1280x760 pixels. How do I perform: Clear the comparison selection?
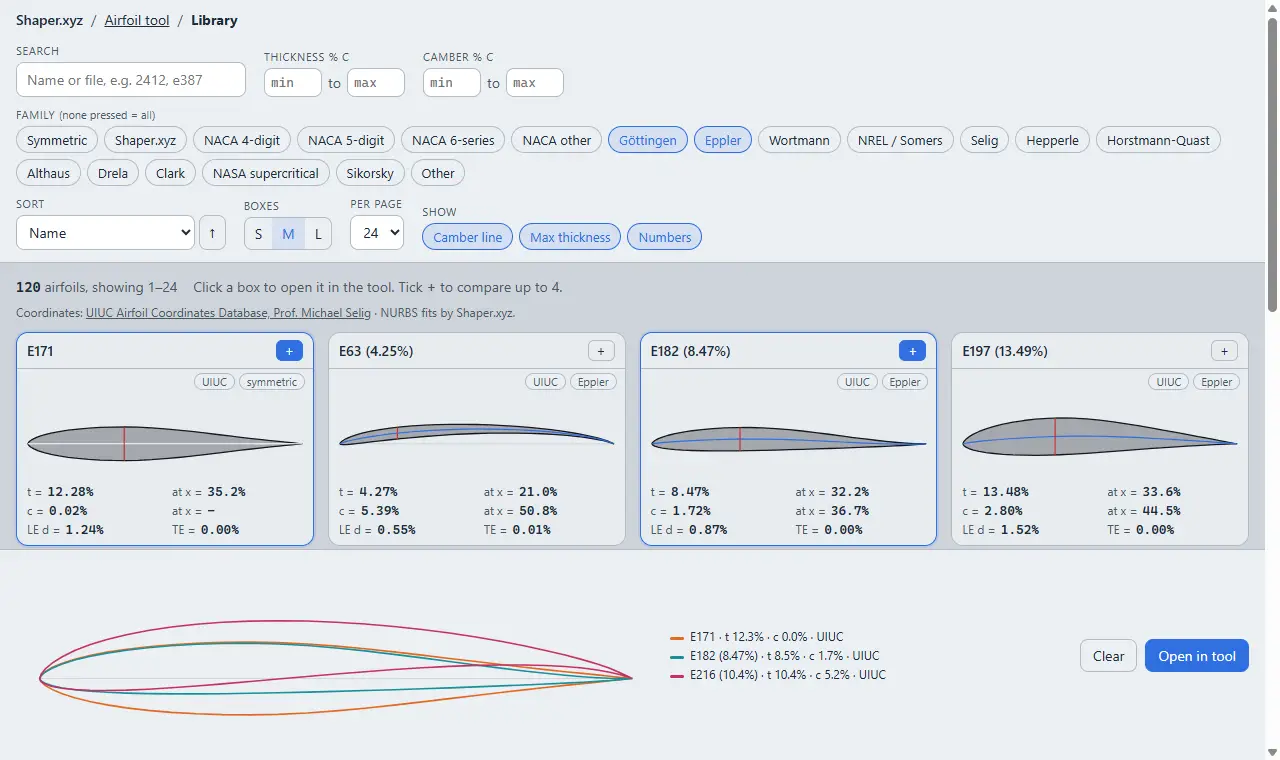click(1108, 656)
